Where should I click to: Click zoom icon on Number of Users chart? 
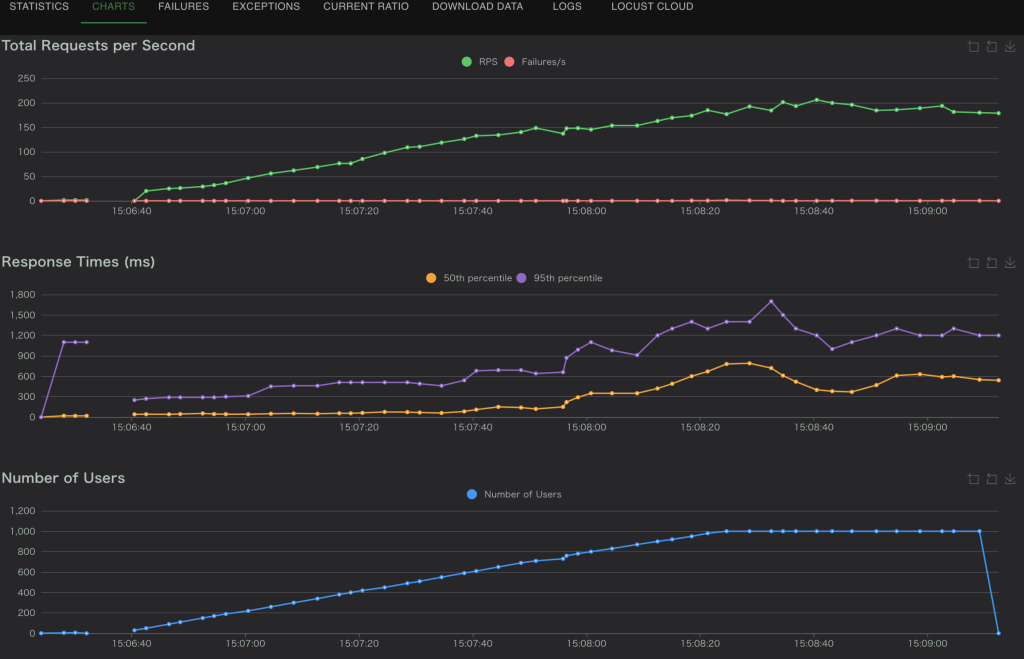[x=973, y=479]
